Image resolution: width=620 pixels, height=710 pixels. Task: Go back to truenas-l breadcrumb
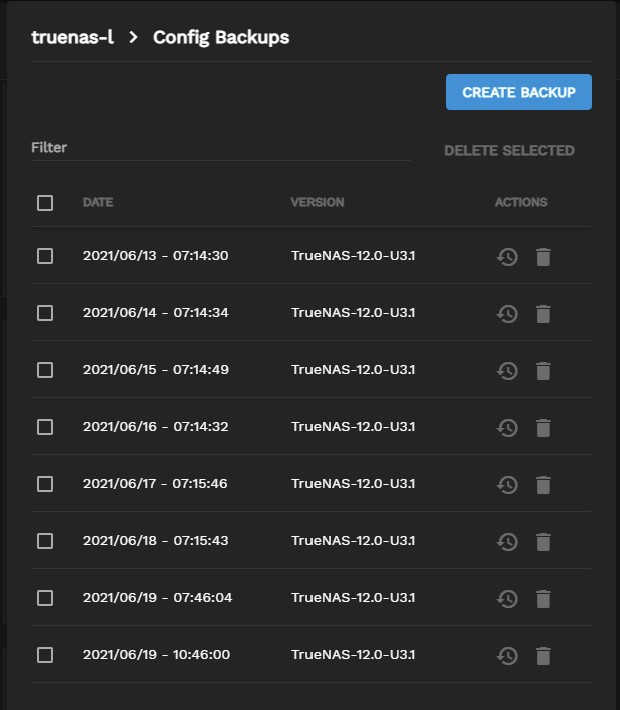pyautogui.click(x=72, y=37)
